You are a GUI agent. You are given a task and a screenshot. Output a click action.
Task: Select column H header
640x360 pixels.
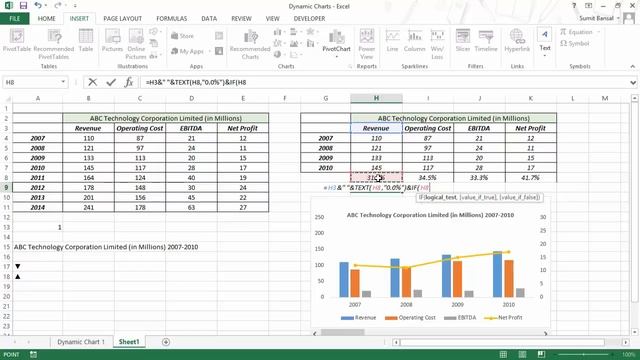[376, 98]
